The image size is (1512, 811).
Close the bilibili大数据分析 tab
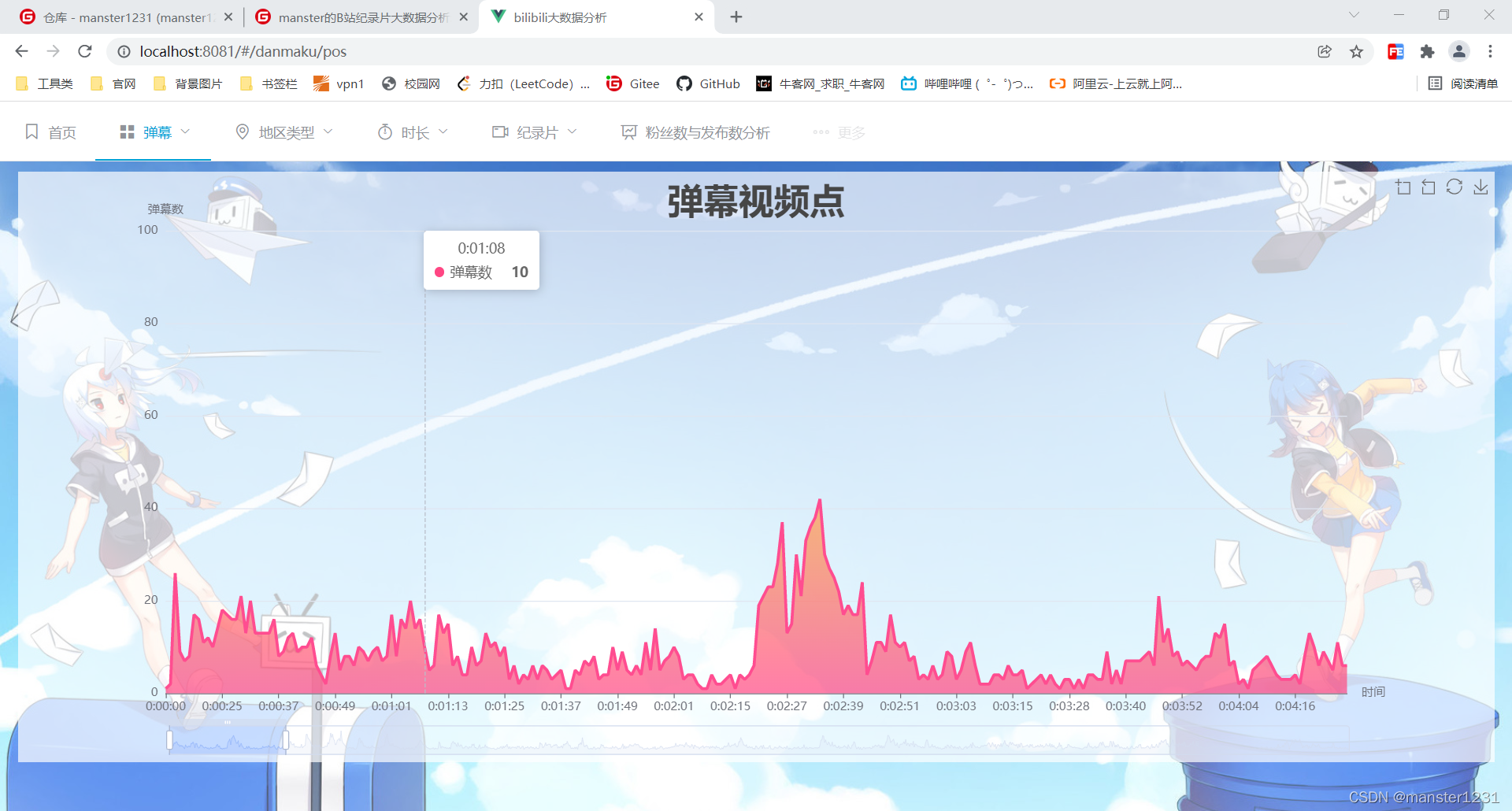699,17
